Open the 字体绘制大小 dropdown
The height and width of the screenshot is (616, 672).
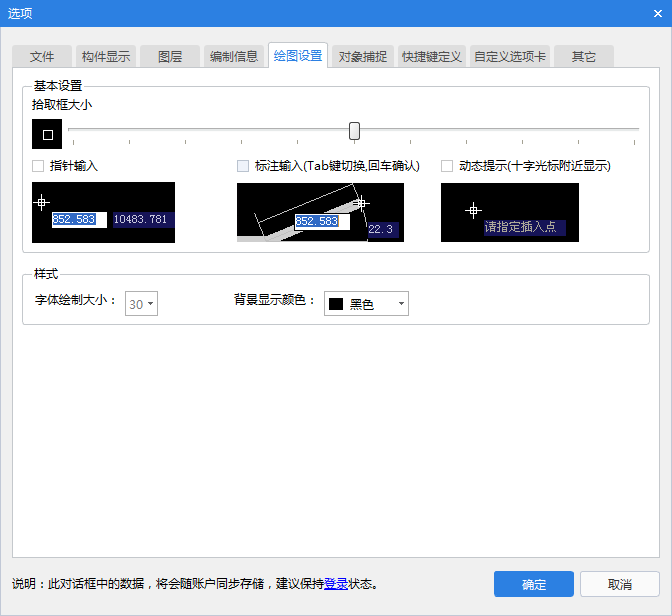point(141,304)
